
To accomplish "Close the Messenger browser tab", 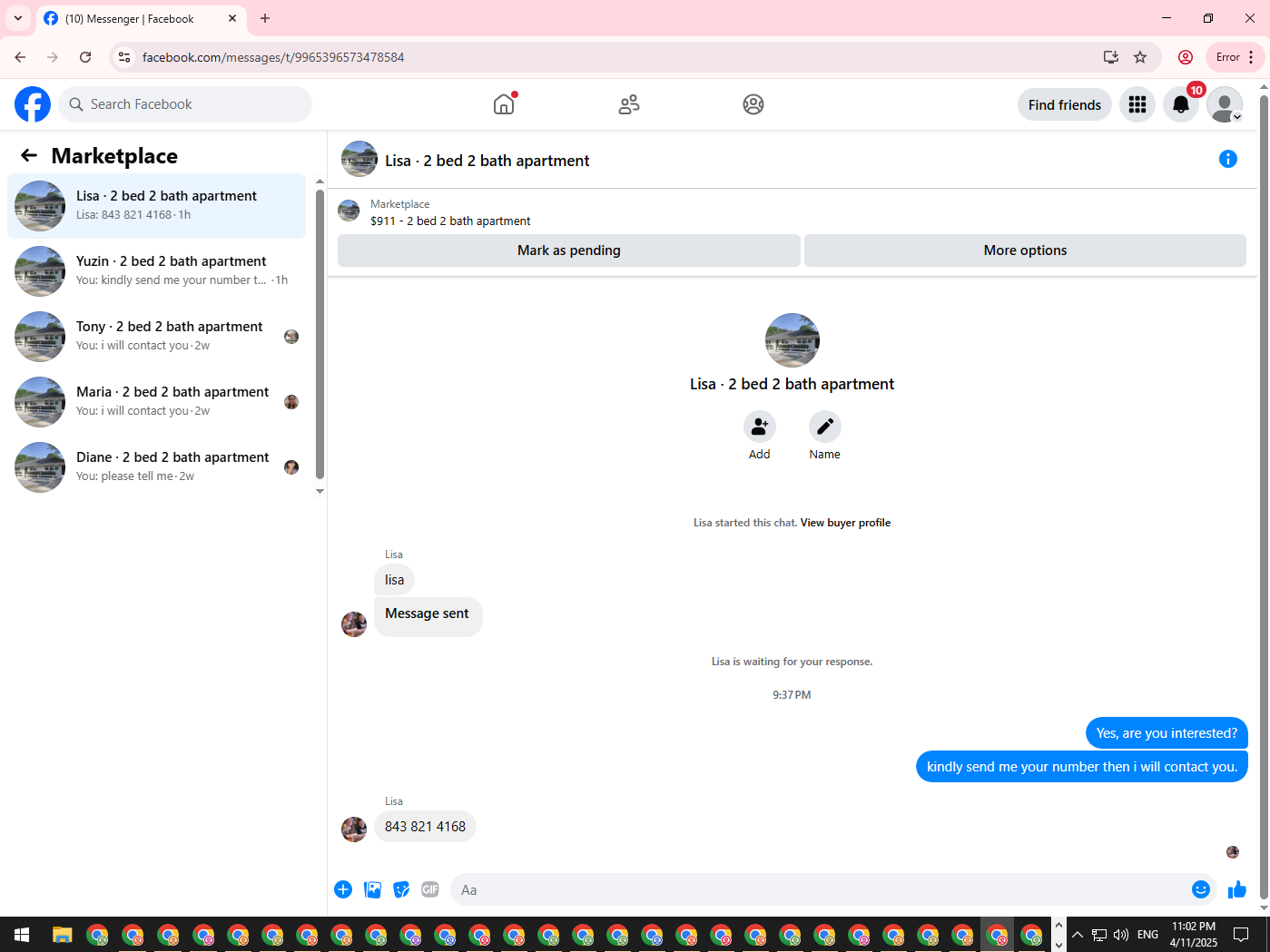I will coord(232,18).
